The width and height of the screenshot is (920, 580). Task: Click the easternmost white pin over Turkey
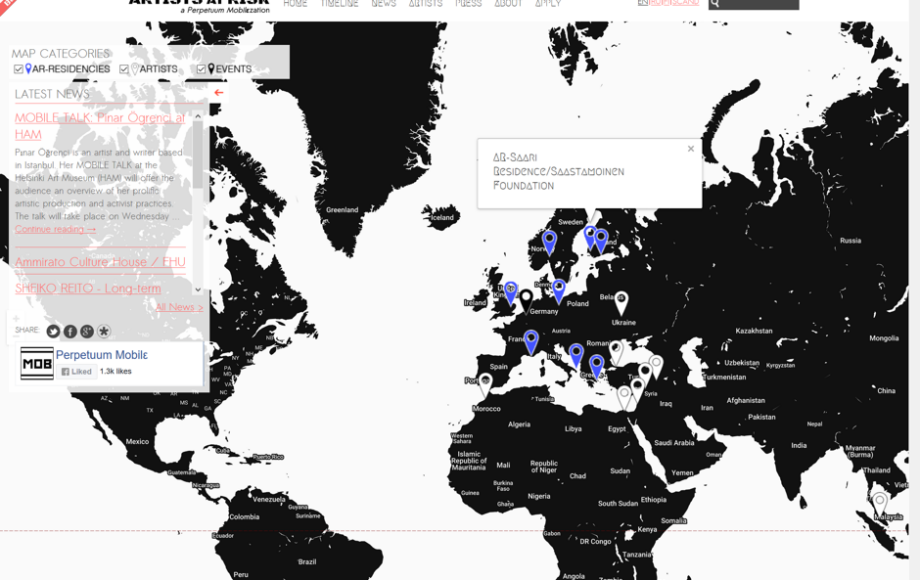(x=656, y=367)
